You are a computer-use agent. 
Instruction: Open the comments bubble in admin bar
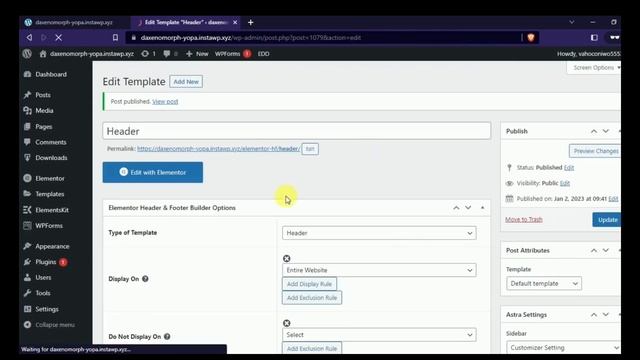pos(167,53)
